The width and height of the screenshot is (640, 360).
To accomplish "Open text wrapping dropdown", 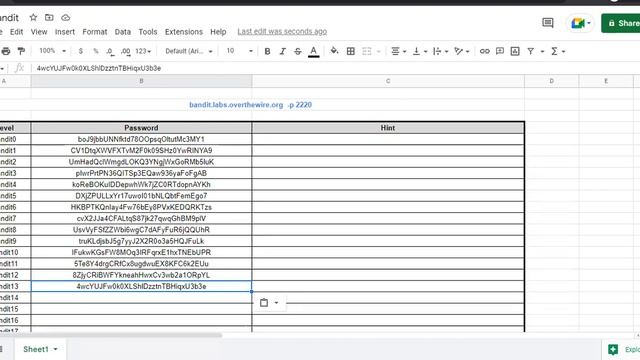I will pyautogui.click(x=440, y=51).
